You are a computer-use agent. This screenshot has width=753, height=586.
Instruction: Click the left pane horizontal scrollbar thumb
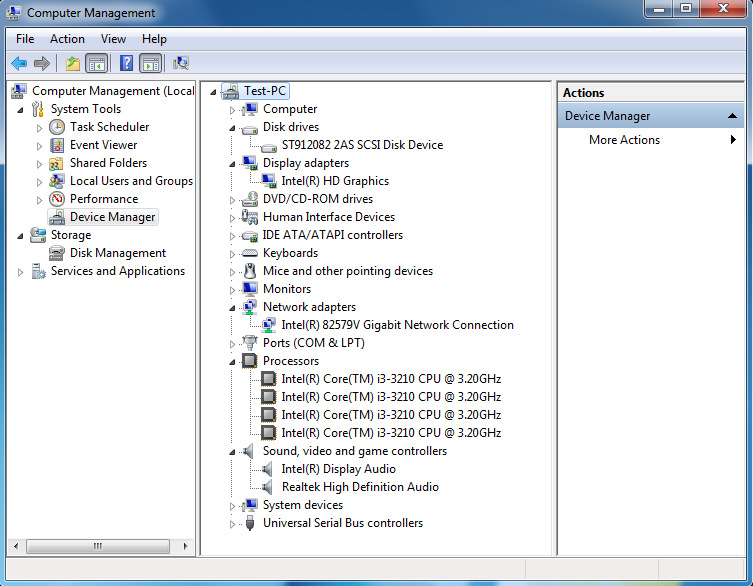[98, 546]
